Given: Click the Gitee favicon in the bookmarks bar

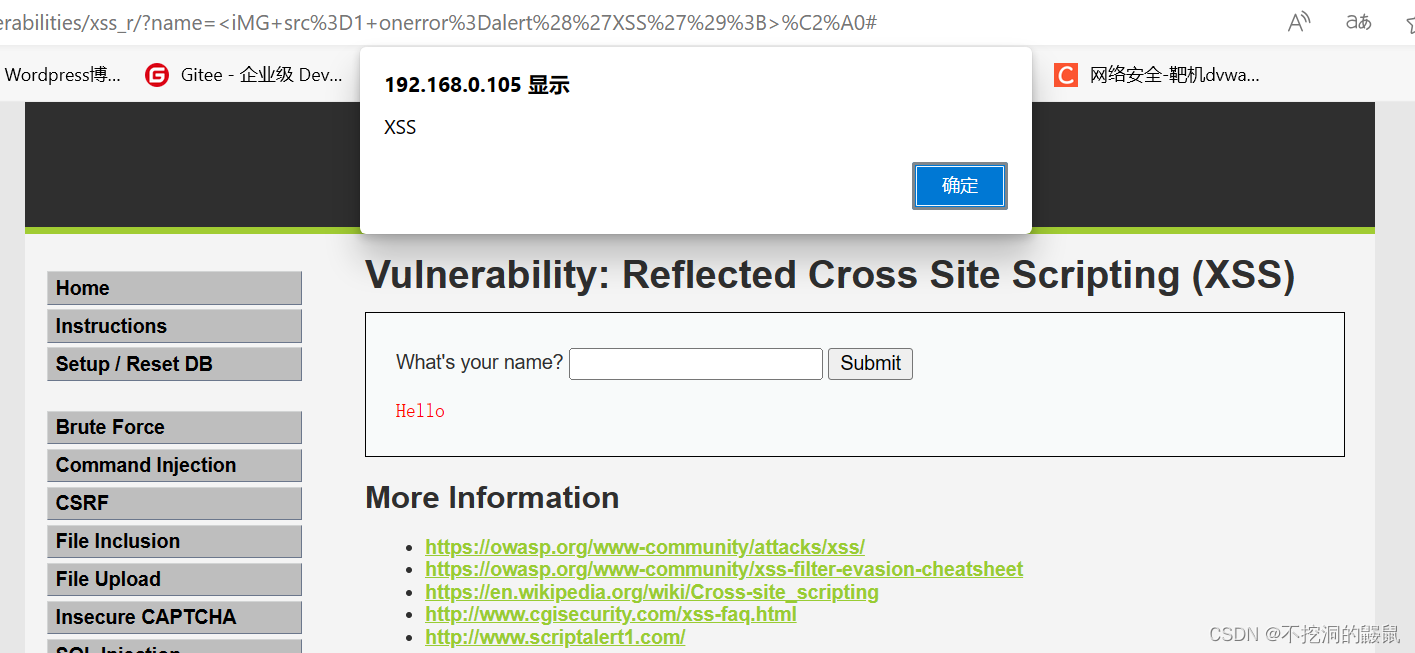Looking at the screenshot, I should point(157,74).
